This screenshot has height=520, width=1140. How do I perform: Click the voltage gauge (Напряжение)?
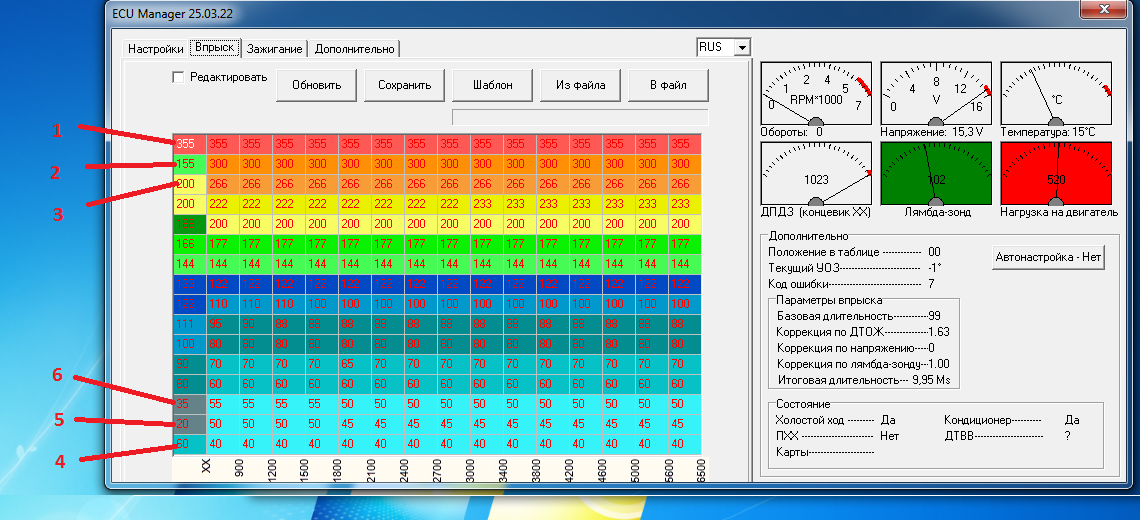tap(936, 93)
